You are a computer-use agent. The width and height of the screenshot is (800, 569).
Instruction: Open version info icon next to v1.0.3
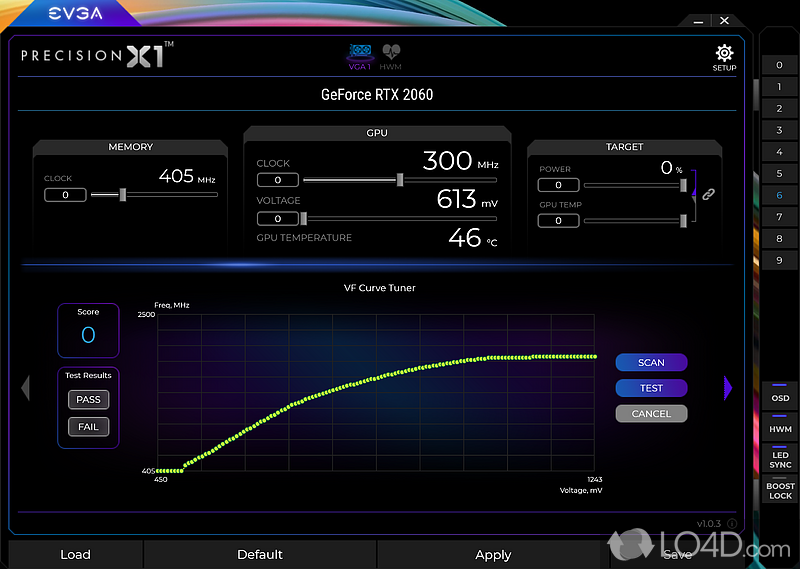[732, 523]
